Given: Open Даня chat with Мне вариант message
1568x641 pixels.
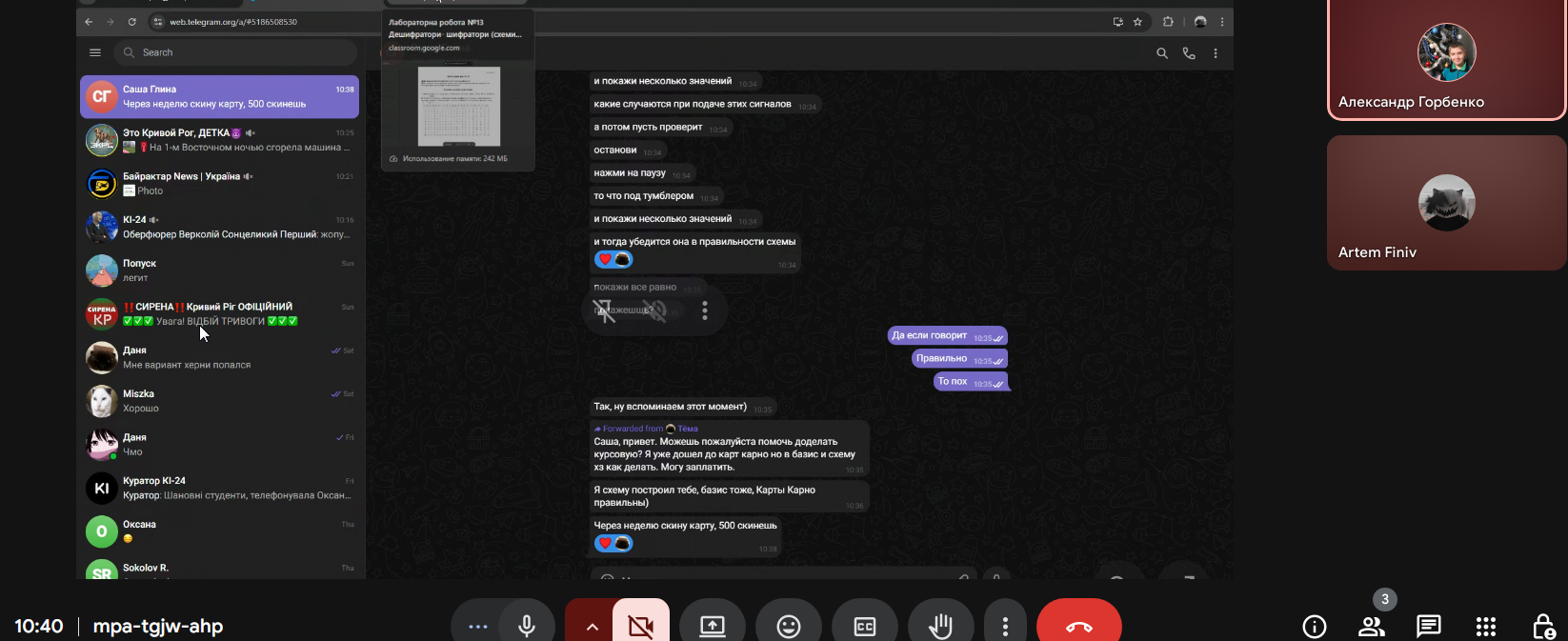Looking at the screenshot, I should pos(220,357).
